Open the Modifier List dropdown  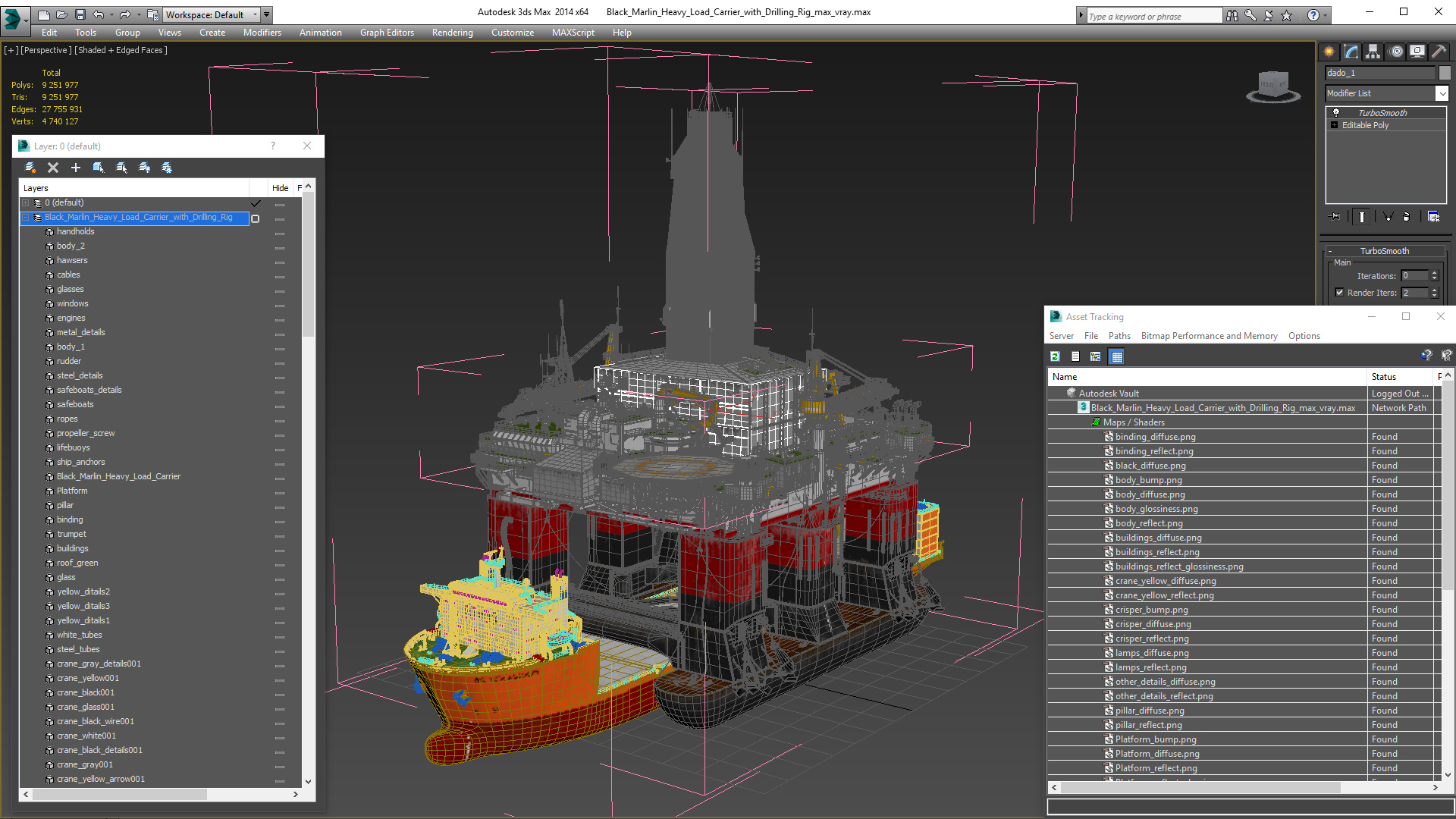pyautogui.click(x=1442, y=93)
